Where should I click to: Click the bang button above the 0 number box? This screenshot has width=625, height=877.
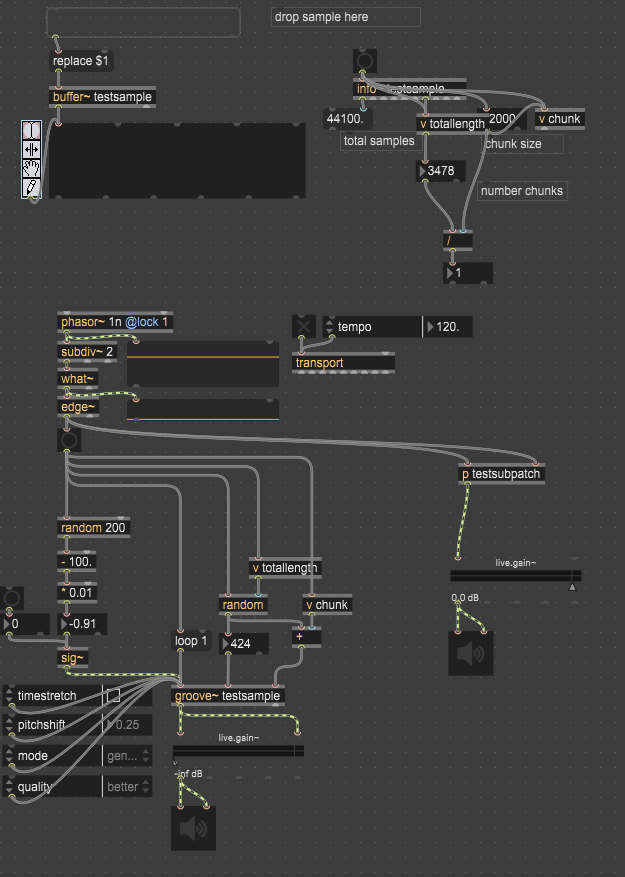point(11,598)
